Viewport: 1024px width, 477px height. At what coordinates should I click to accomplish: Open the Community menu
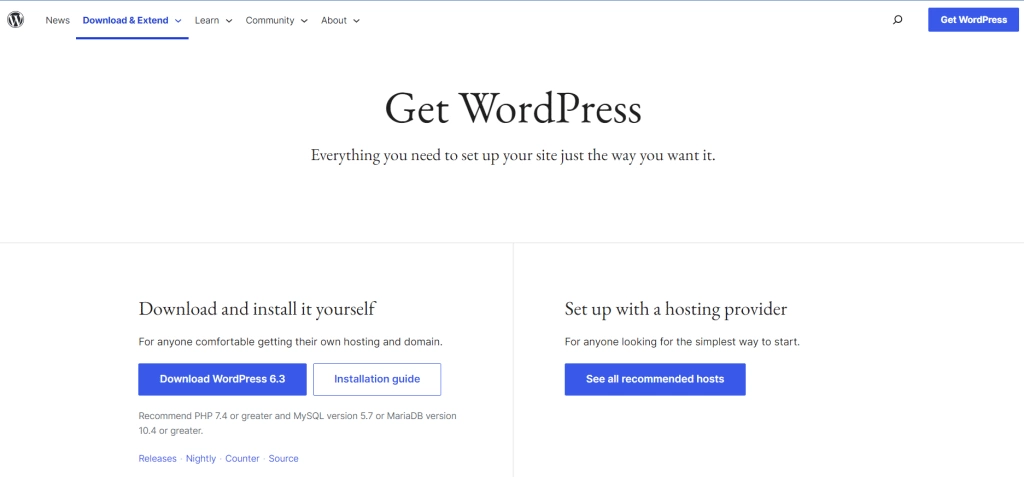tap(270, 20)
